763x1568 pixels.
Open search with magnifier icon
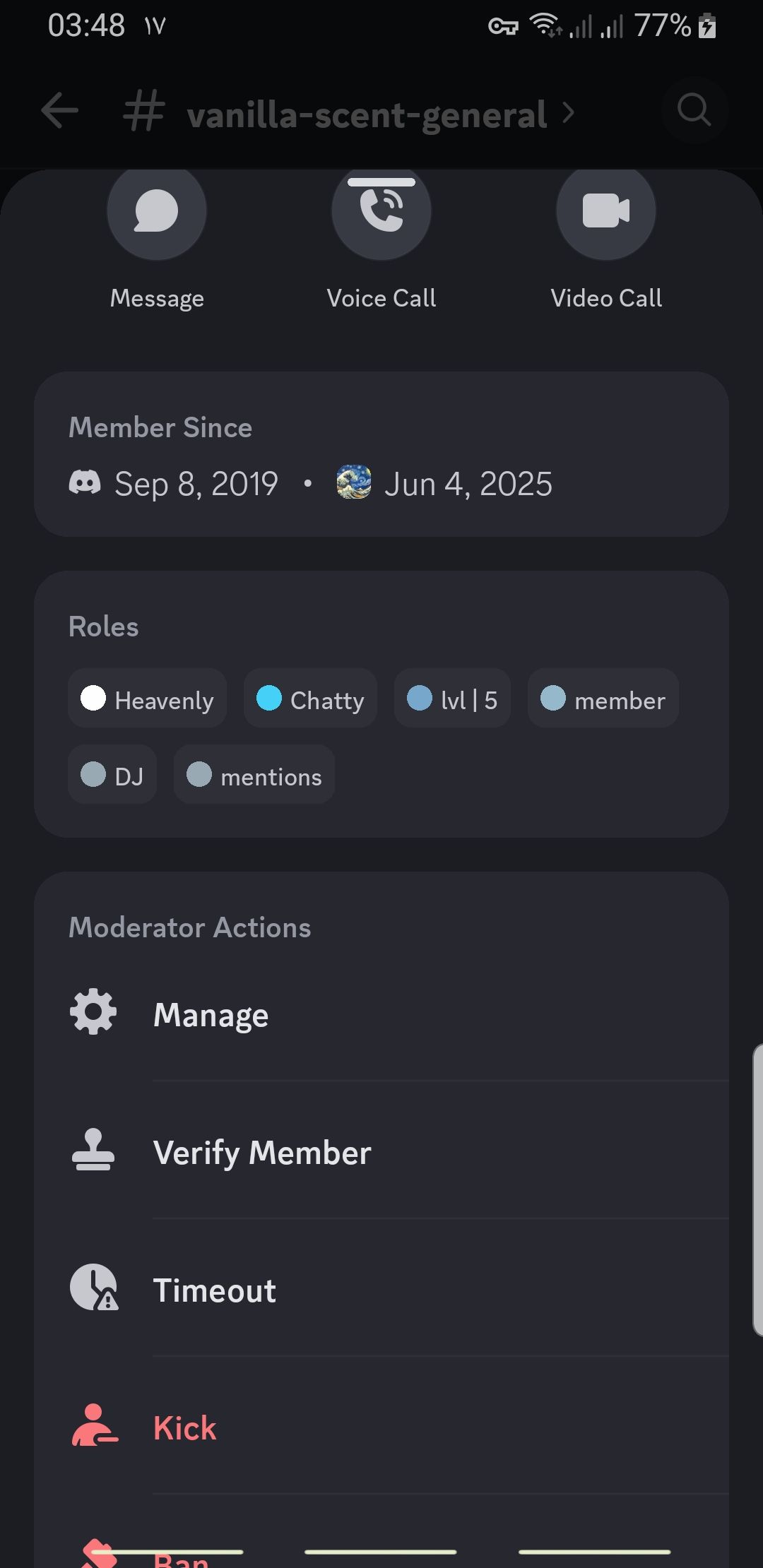pyautogui.click(x=694, y=110)
